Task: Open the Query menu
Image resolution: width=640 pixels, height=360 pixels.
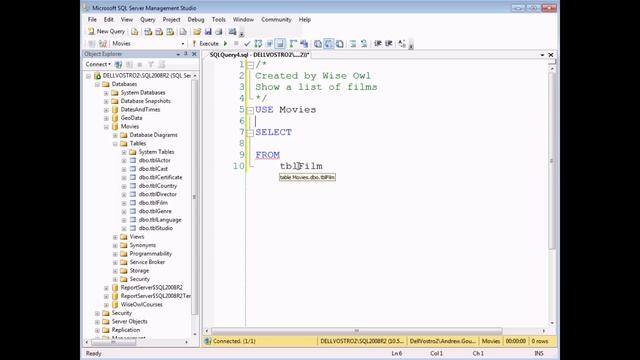Action: 148,19
